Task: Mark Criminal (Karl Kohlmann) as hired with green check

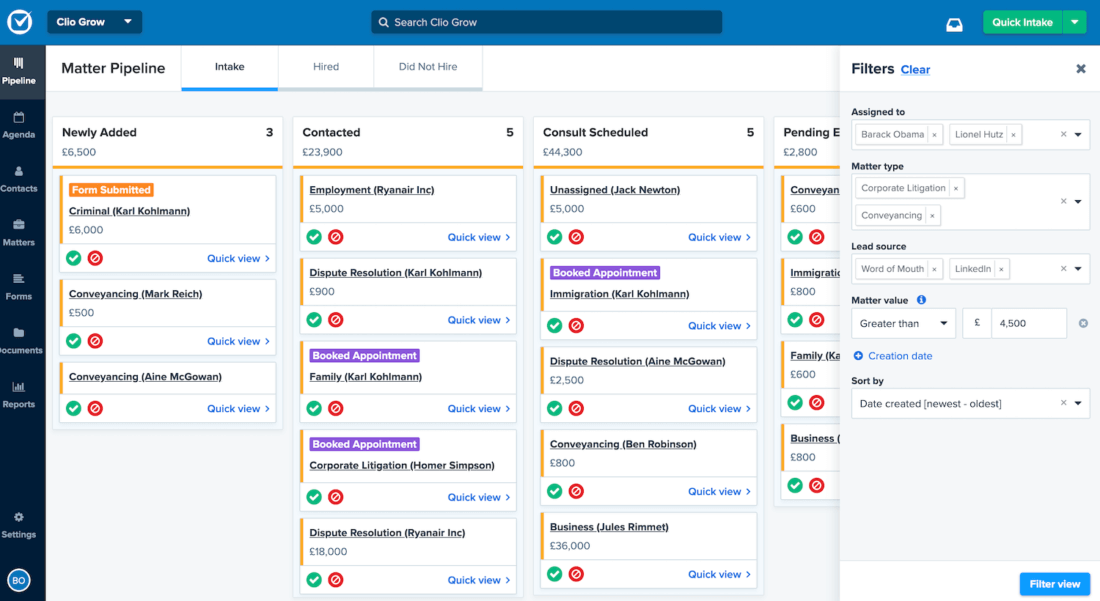Action: click(73, 258)
